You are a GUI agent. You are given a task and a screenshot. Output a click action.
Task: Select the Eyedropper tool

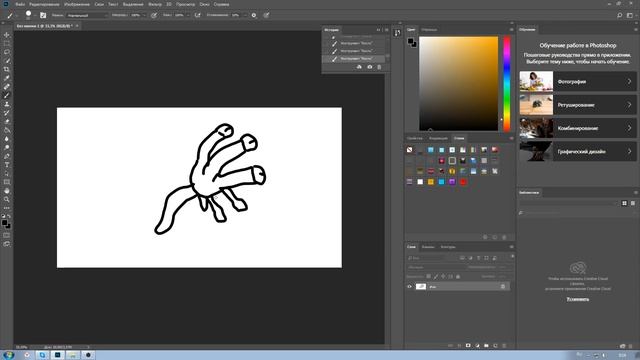coord(7,78)
